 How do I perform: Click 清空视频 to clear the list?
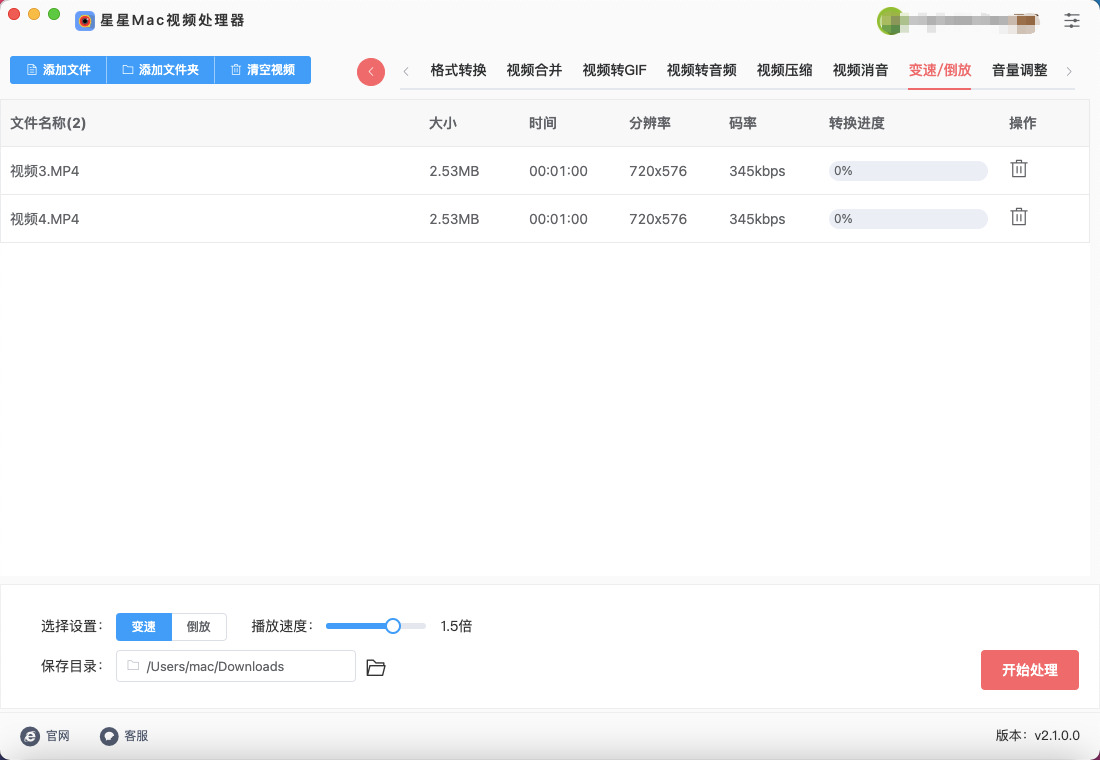(x=262, y=70)
